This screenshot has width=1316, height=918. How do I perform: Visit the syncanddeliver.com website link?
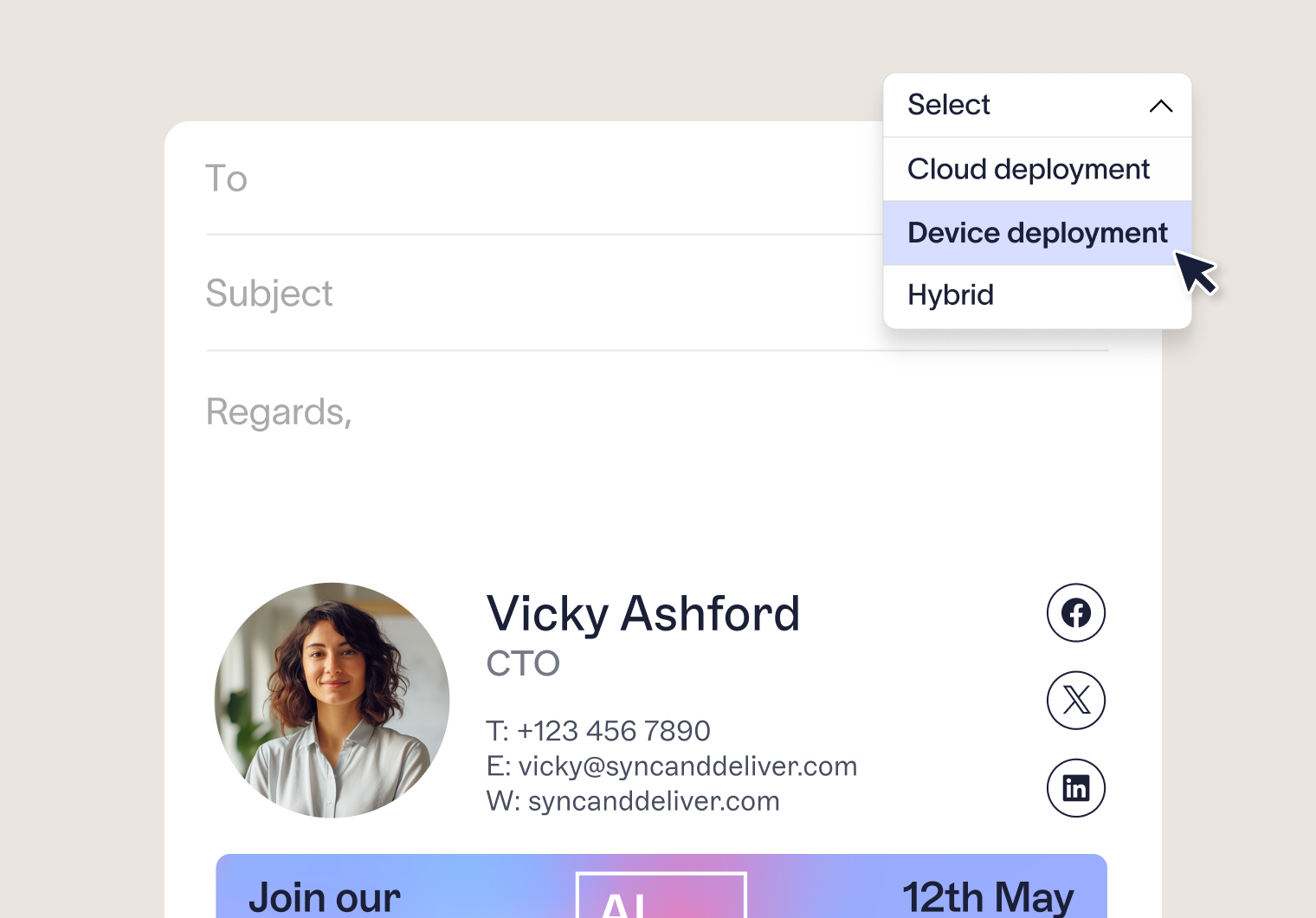tap(654, 801)
